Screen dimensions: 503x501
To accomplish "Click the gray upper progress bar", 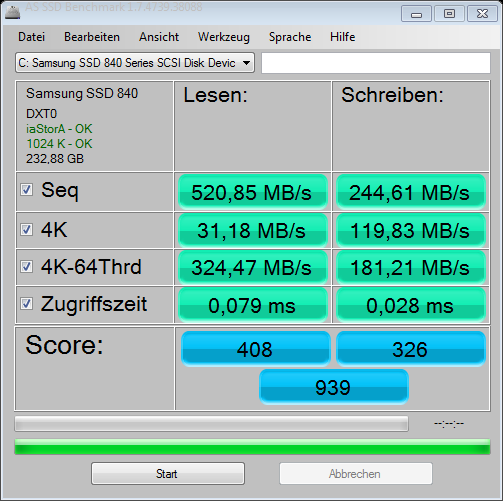I will tap(211, 423).
